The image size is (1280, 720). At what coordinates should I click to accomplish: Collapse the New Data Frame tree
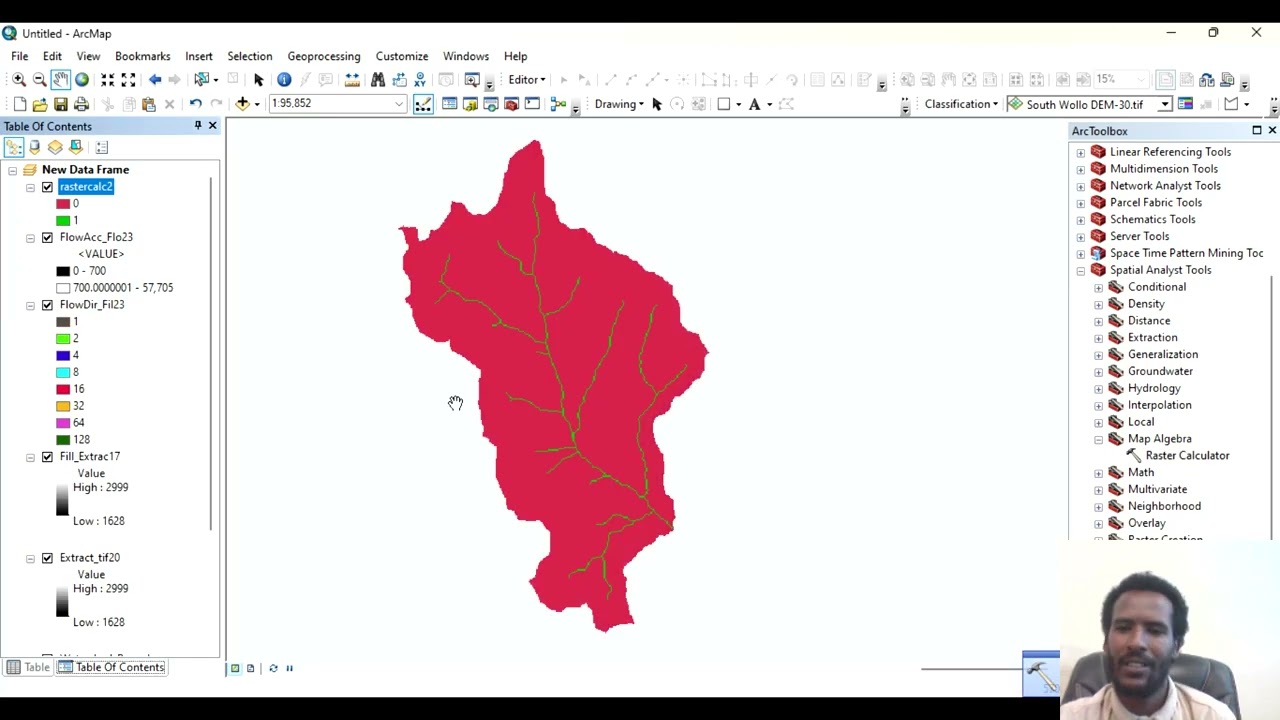[12, 170]
